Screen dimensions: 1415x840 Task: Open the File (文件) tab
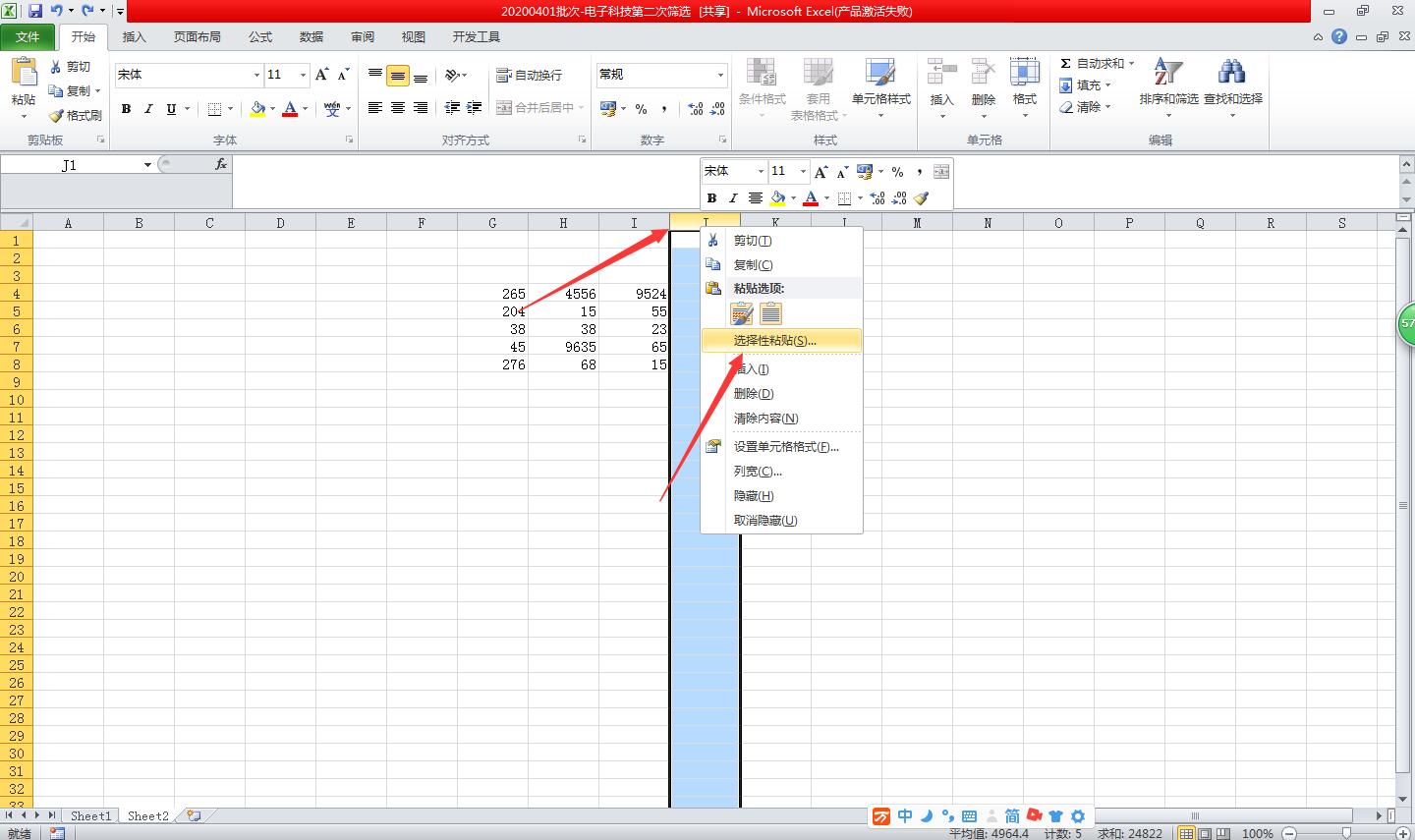tap(28, 37)
